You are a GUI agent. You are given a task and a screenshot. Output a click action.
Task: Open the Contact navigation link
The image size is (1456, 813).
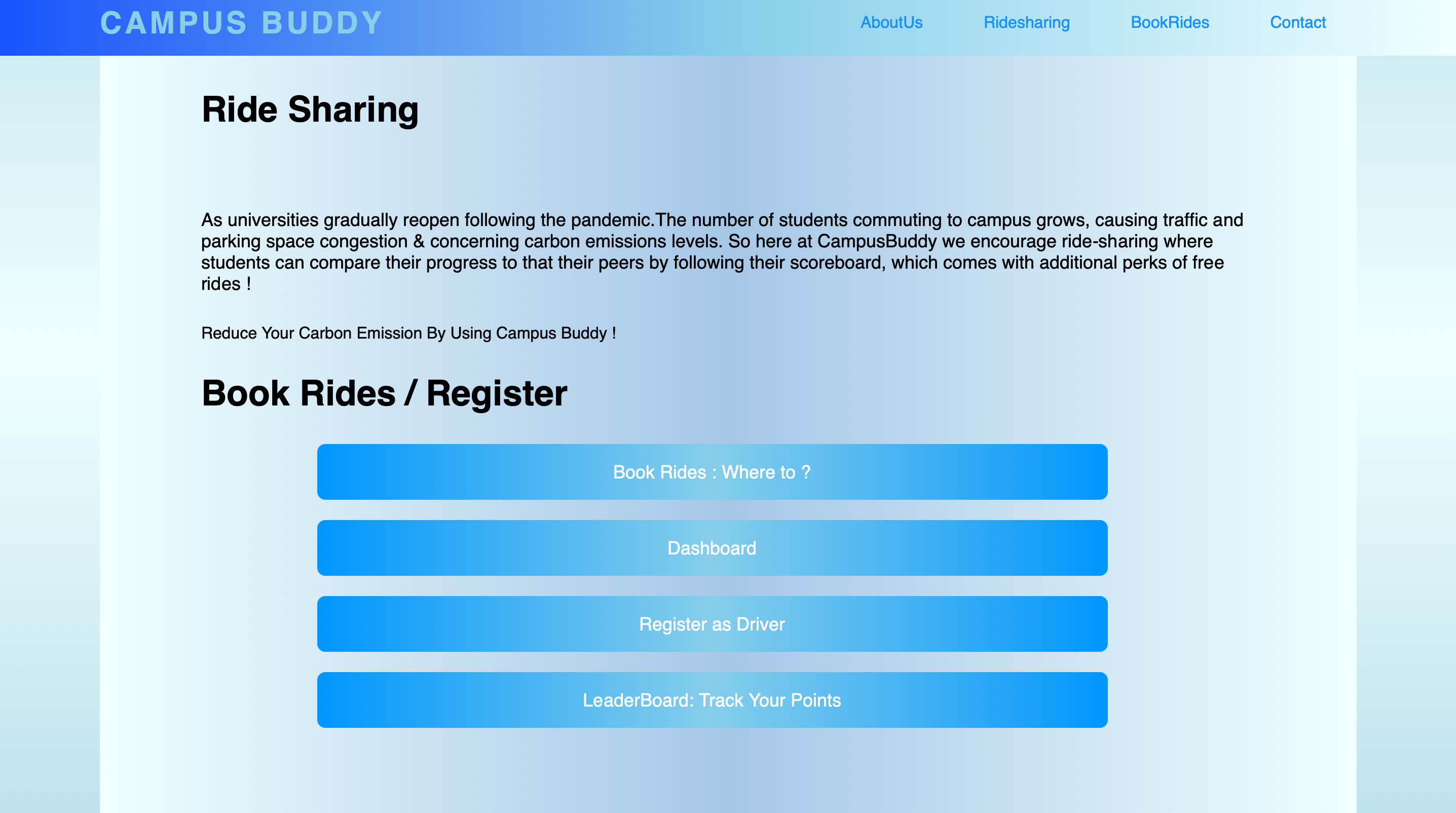click(1298, 23)
